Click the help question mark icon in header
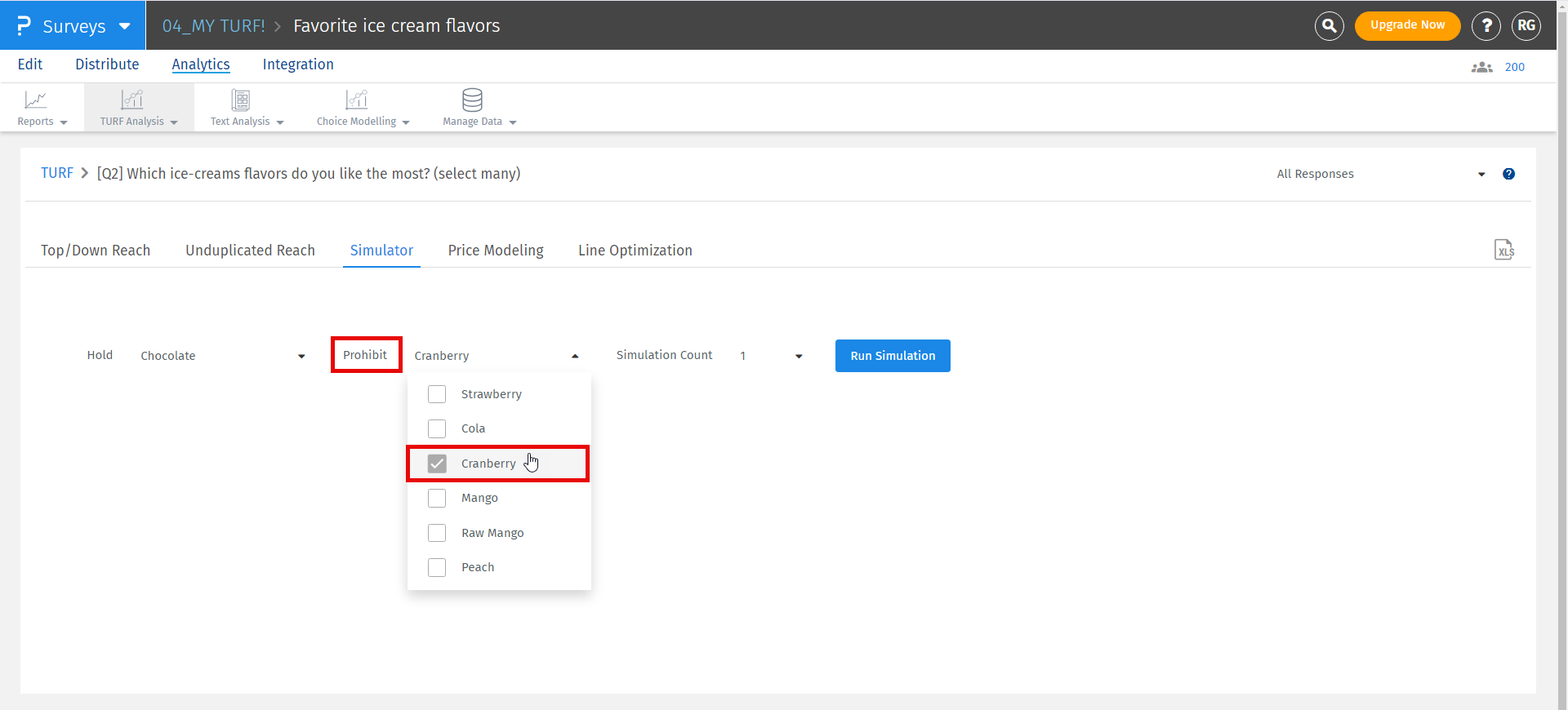The image size is (1568, 710). [x=1486, y=26]
